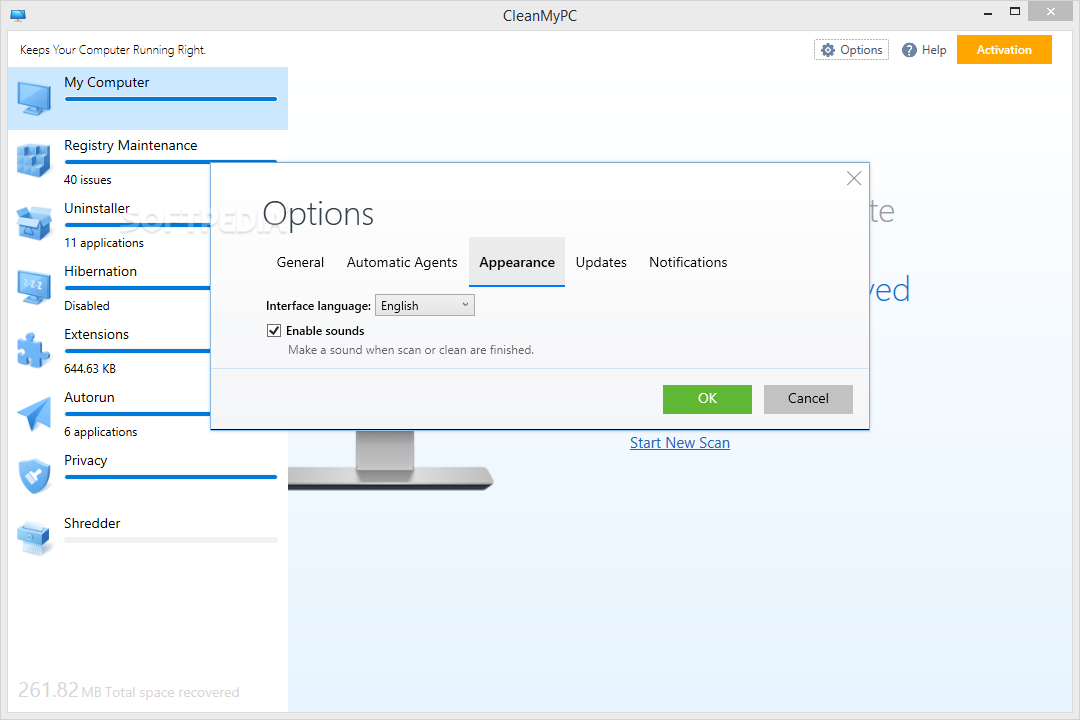The height and width of the screenshot is (720, 1080).
Task: Click the Cancel button
Action: coord(808,399)
